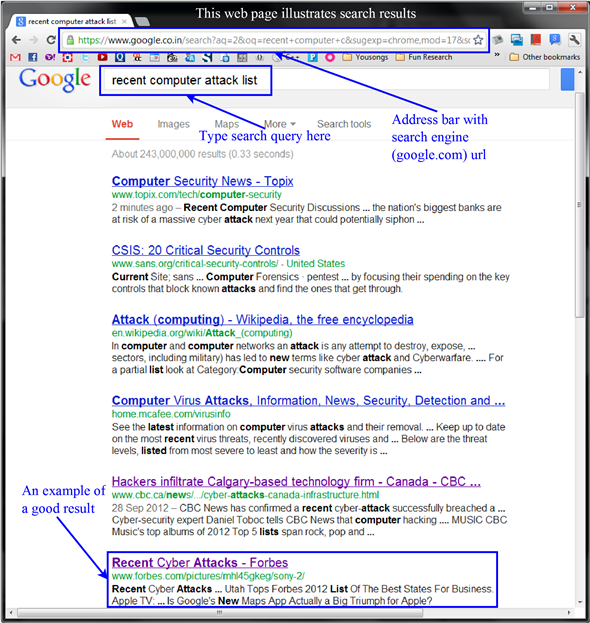Open the Chrome wrench settings menu

click(574, 39)
